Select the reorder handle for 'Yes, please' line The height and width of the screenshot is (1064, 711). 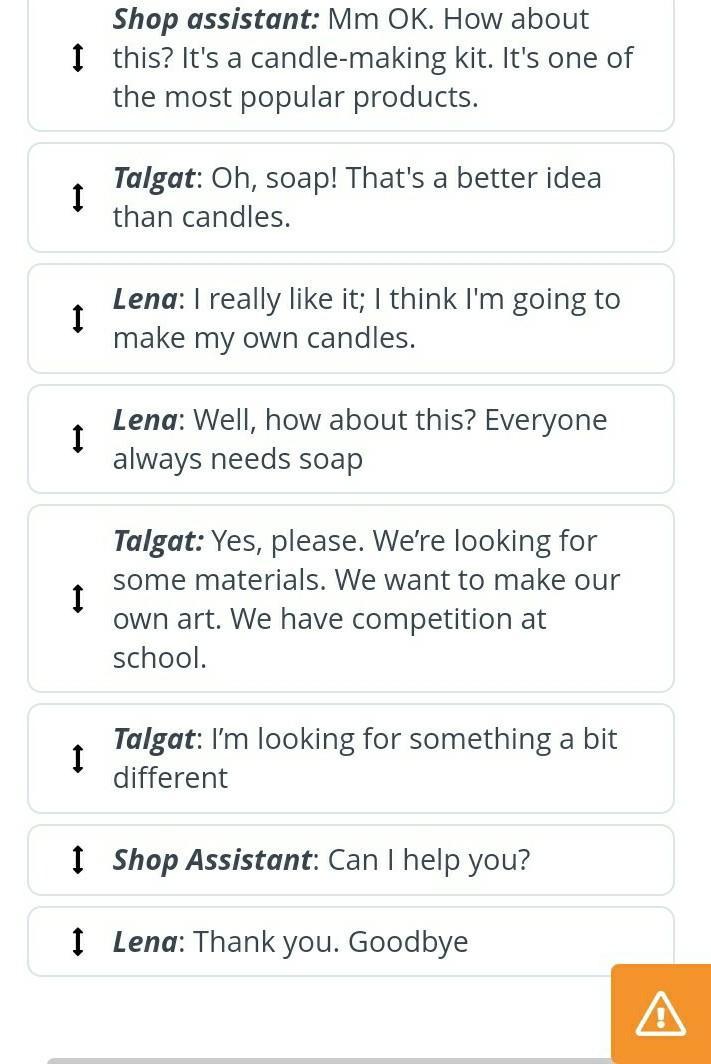click(x=78, y=599)
